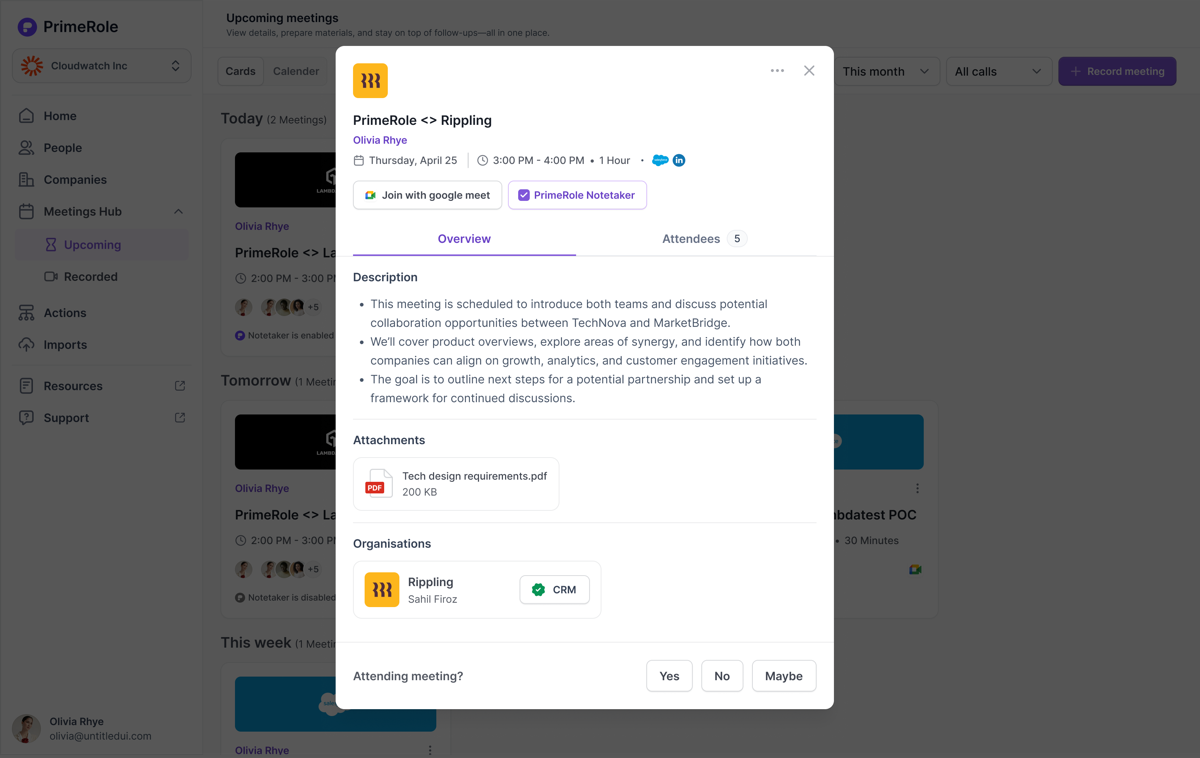Click the LinkedIn icon in modal

(x=679, y=160)
